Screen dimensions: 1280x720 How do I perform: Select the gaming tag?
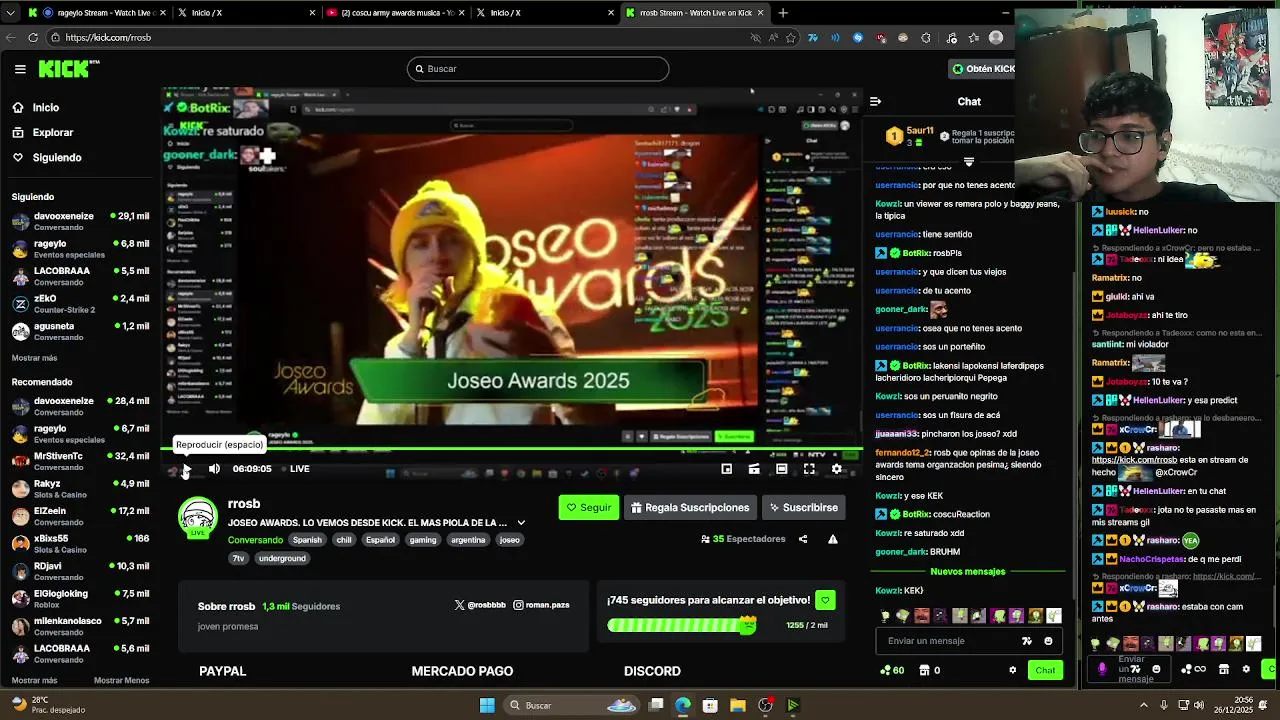(423, 540)
